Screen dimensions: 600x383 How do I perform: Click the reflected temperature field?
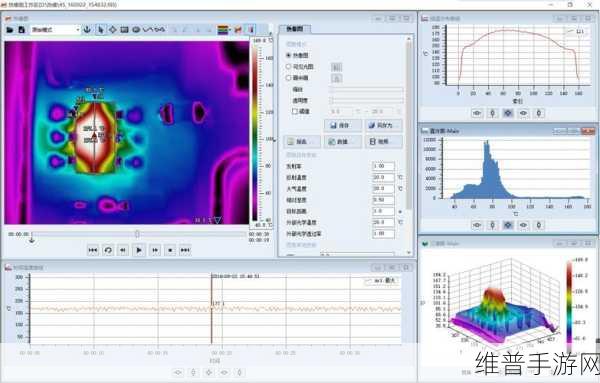tap(383, 178)
